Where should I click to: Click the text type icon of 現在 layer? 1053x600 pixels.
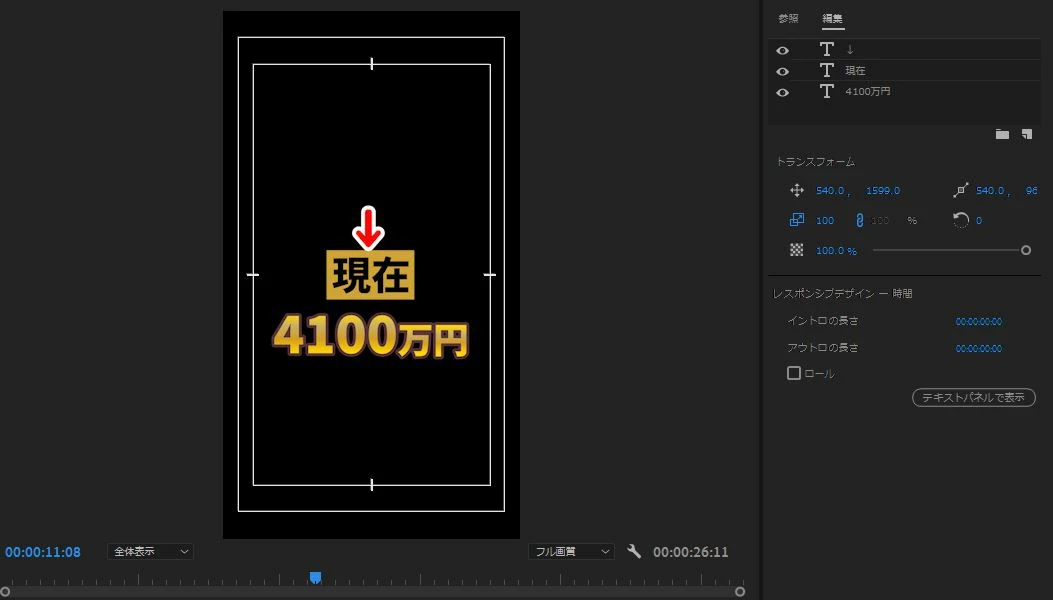pos(827,71)
